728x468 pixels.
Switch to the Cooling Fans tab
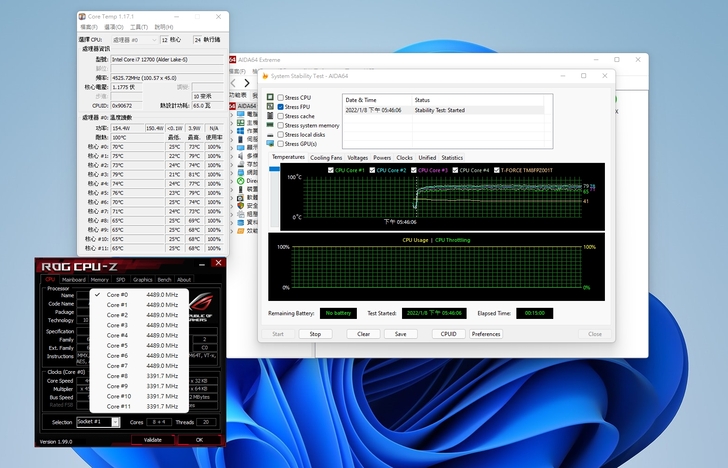(x=326, y=157)
